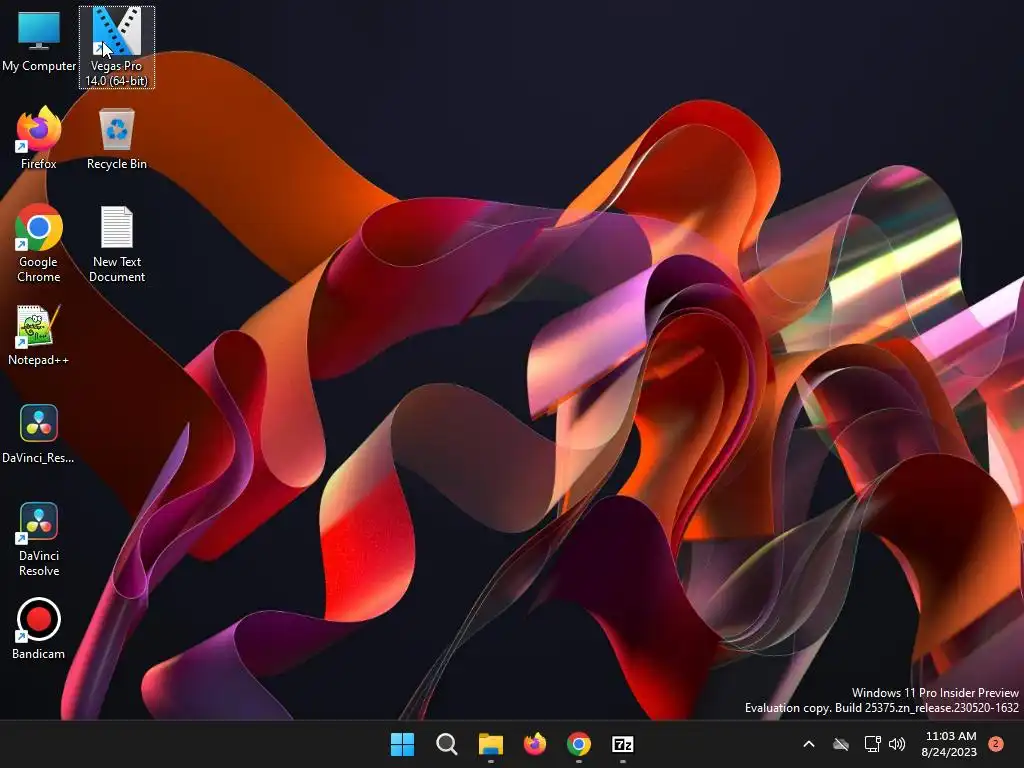Image resolution: width=1024 pixels, height=768 pixels.
Task: Expand the hidden system tray icons
Action: (x=808, y=744)
